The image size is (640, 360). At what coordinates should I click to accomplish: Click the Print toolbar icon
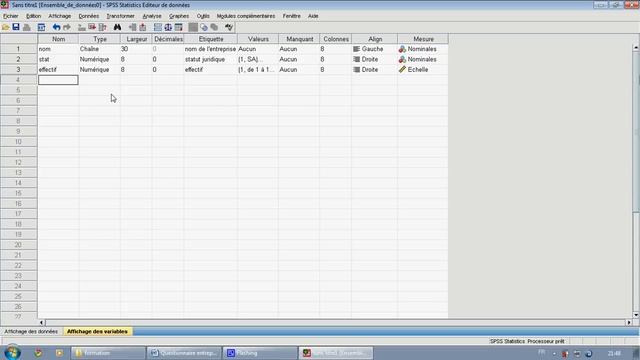click(27, 27)
